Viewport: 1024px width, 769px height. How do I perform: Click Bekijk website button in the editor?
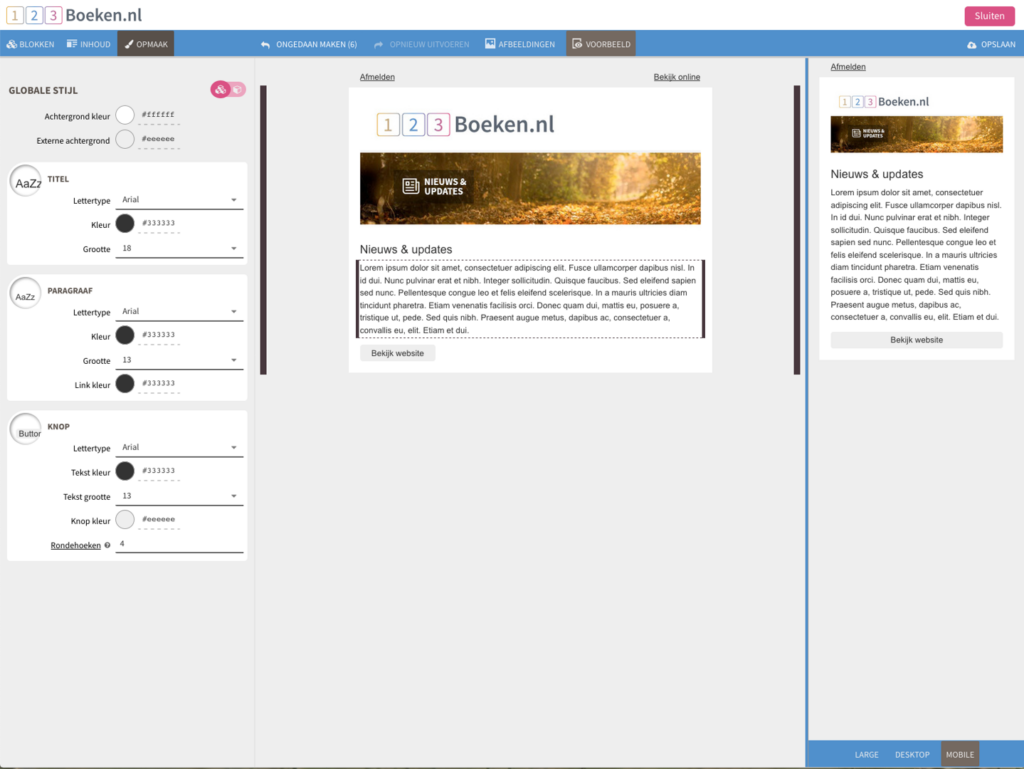(x=397, y=353)
